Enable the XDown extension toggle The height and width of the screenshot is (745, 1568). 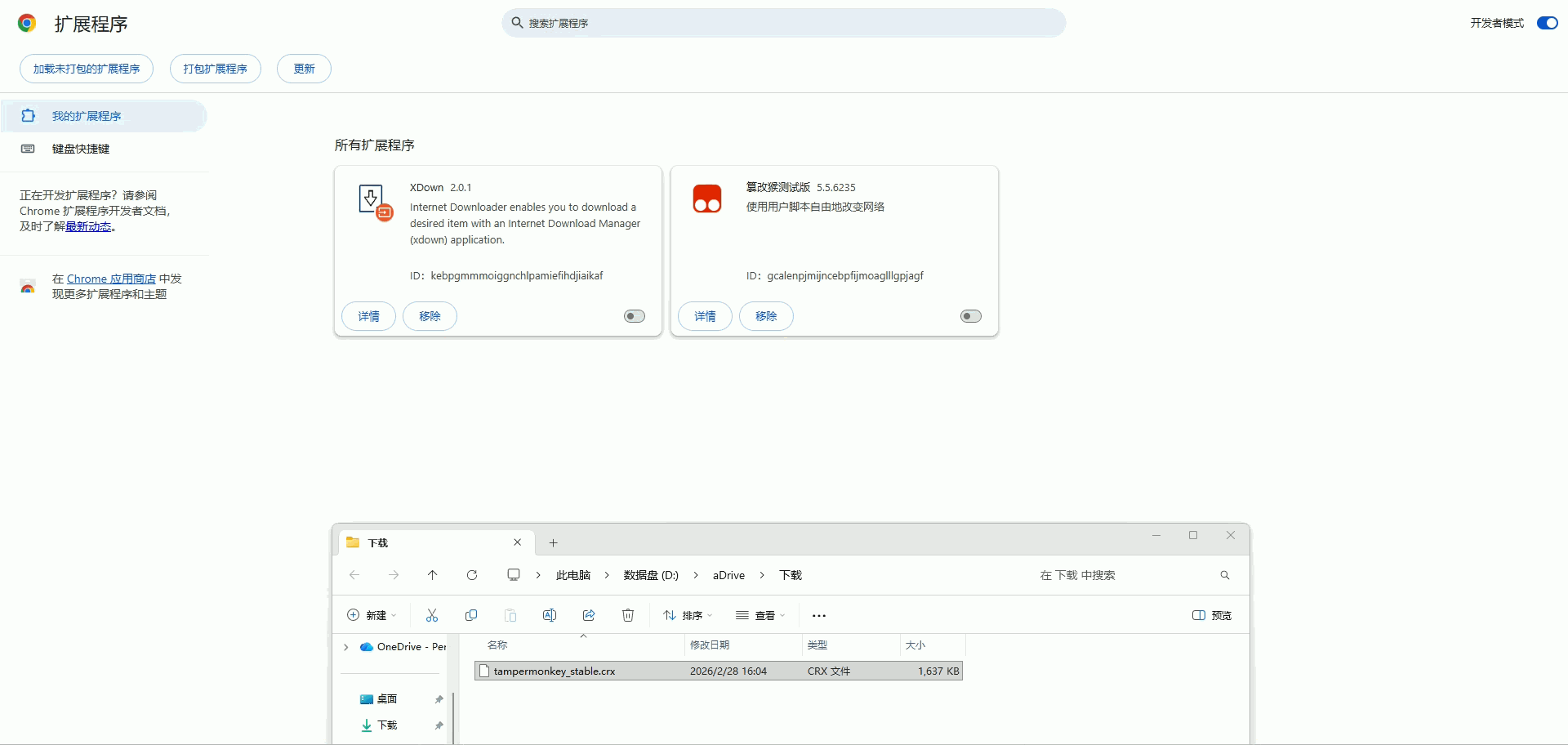click(635, 316)
